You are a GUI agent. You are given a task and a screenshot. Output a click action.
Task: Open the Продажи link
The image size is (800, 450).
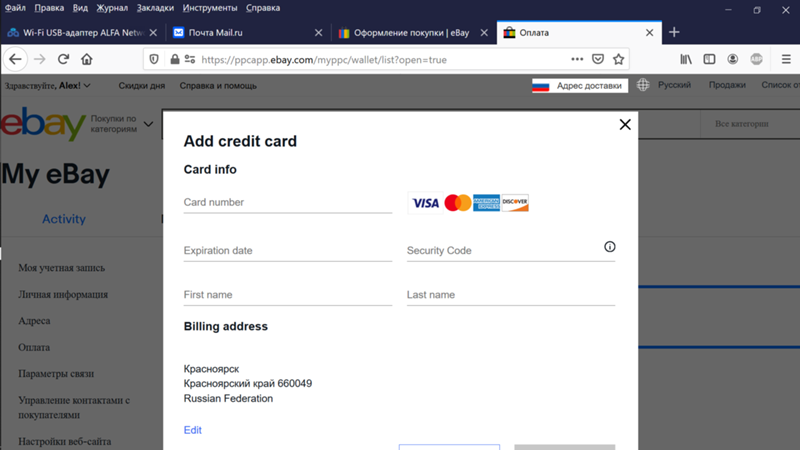click(727, 85)
